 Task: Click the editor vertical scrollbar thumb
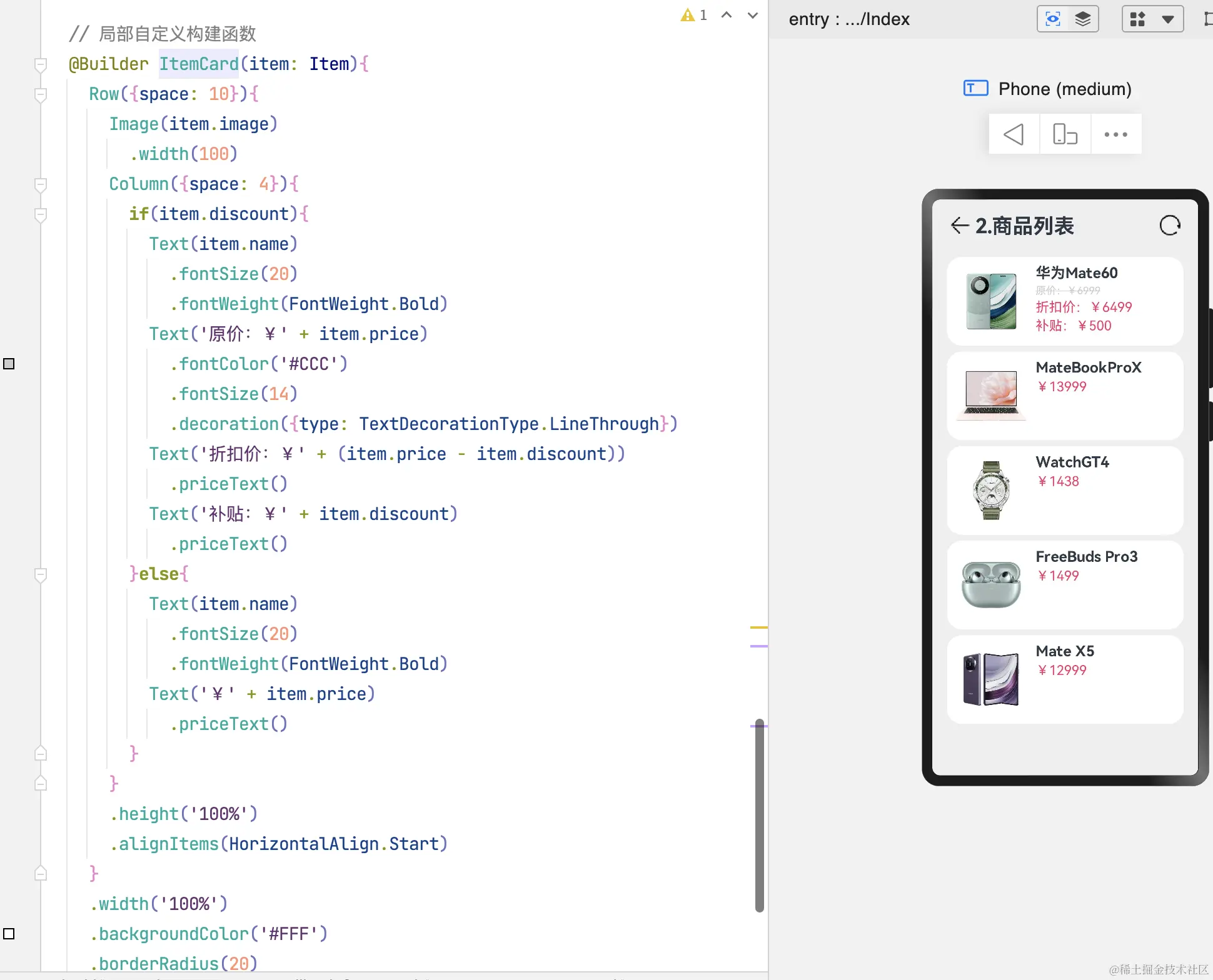(760, 816)
